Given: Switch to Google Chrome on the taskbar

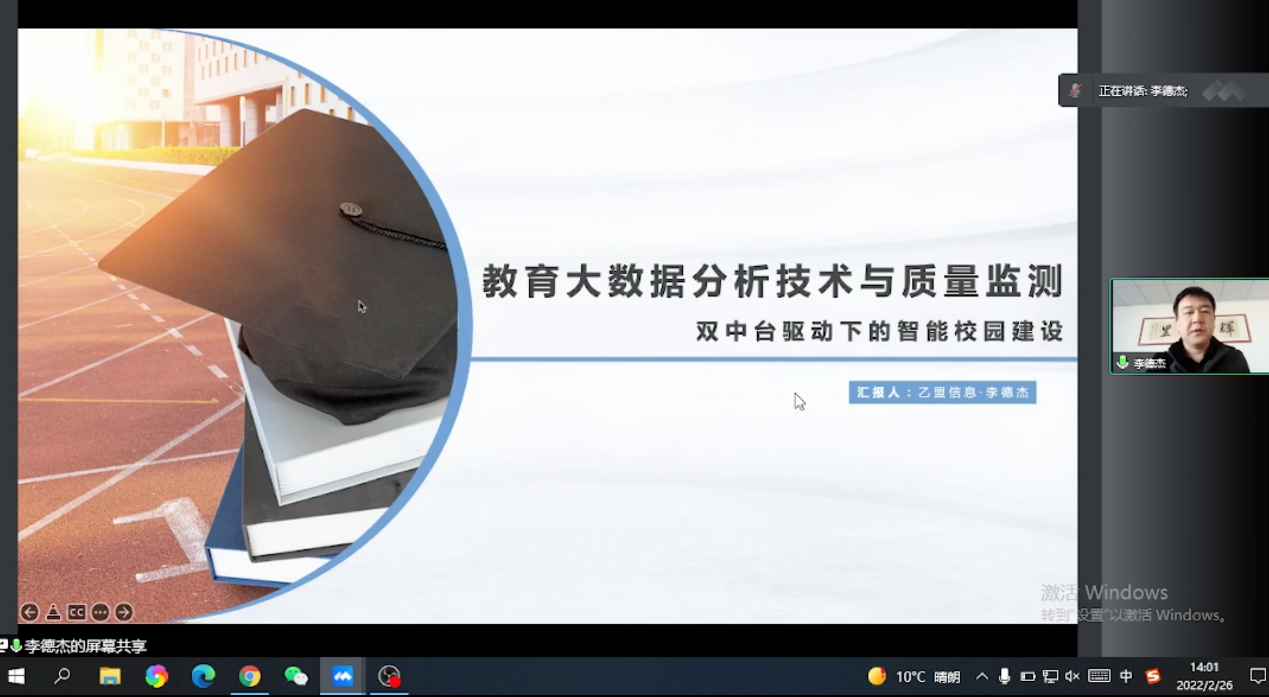Looking at the screenshot, I should (x=250, y=677).
